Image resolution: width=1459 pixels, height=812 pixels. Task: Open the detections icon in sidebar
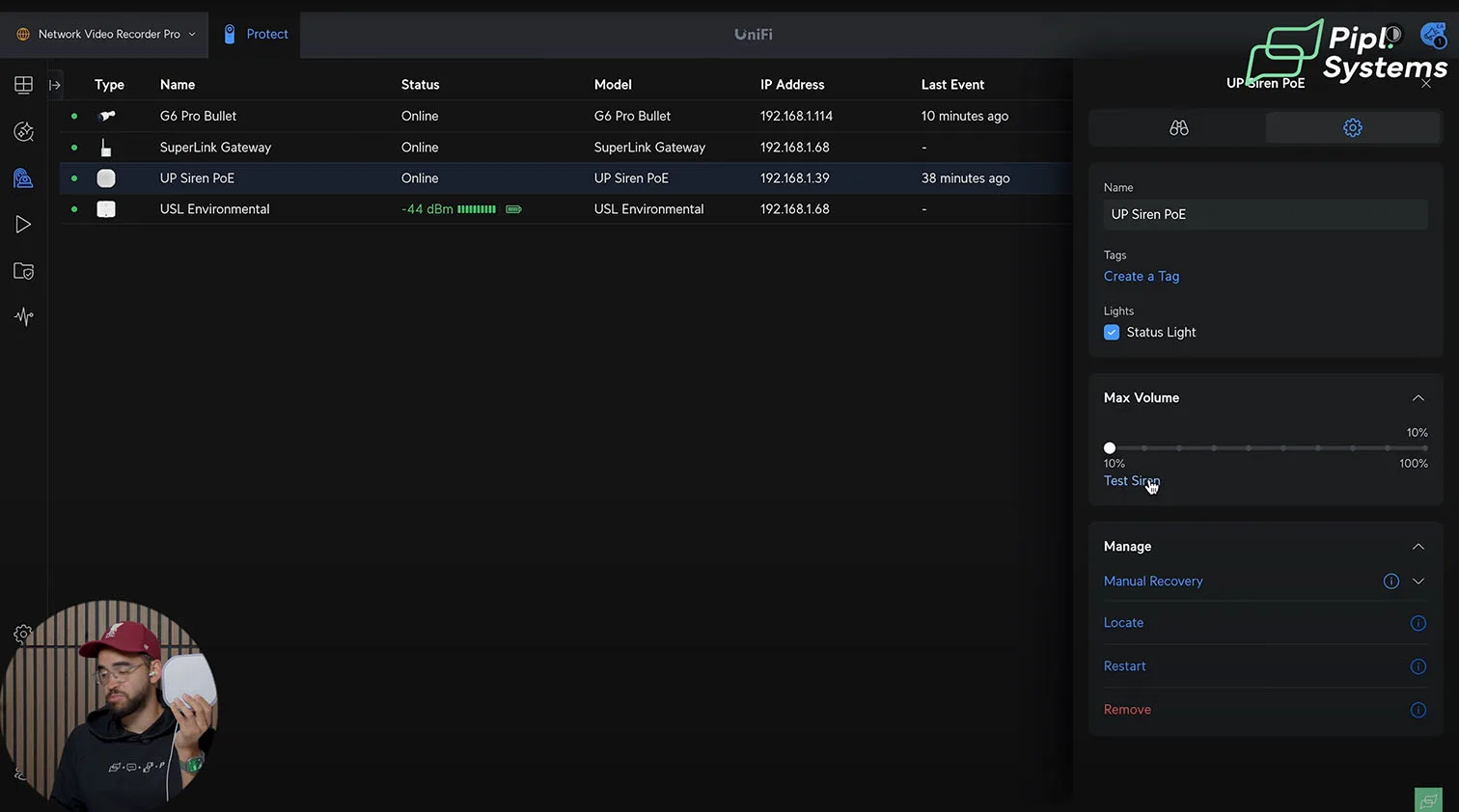click(x=23, y=131)
